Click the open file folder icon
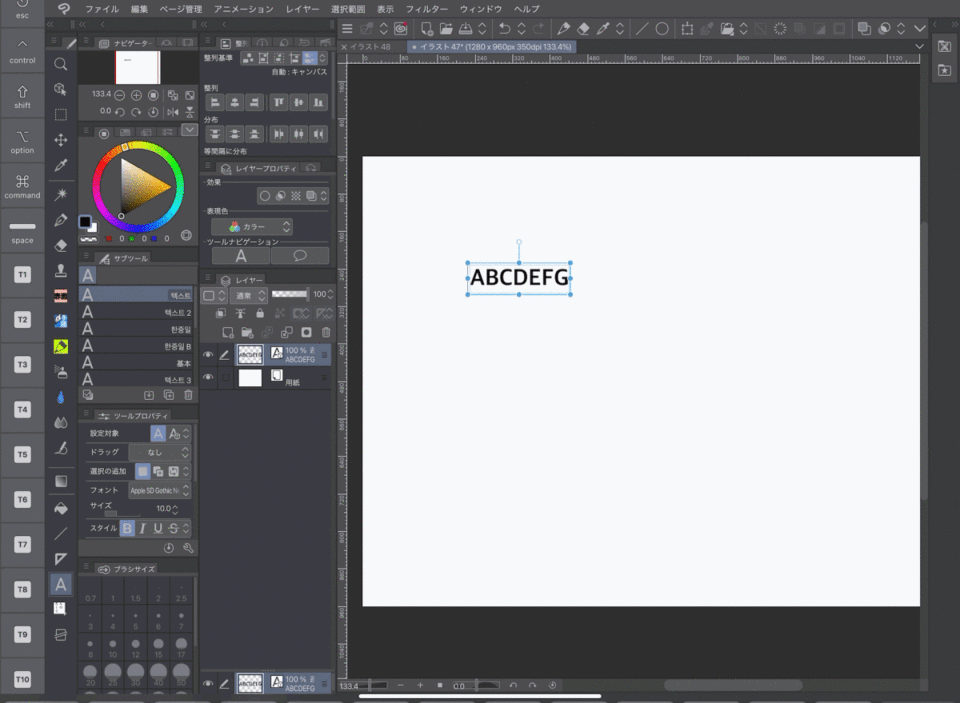 coord(446,28)
